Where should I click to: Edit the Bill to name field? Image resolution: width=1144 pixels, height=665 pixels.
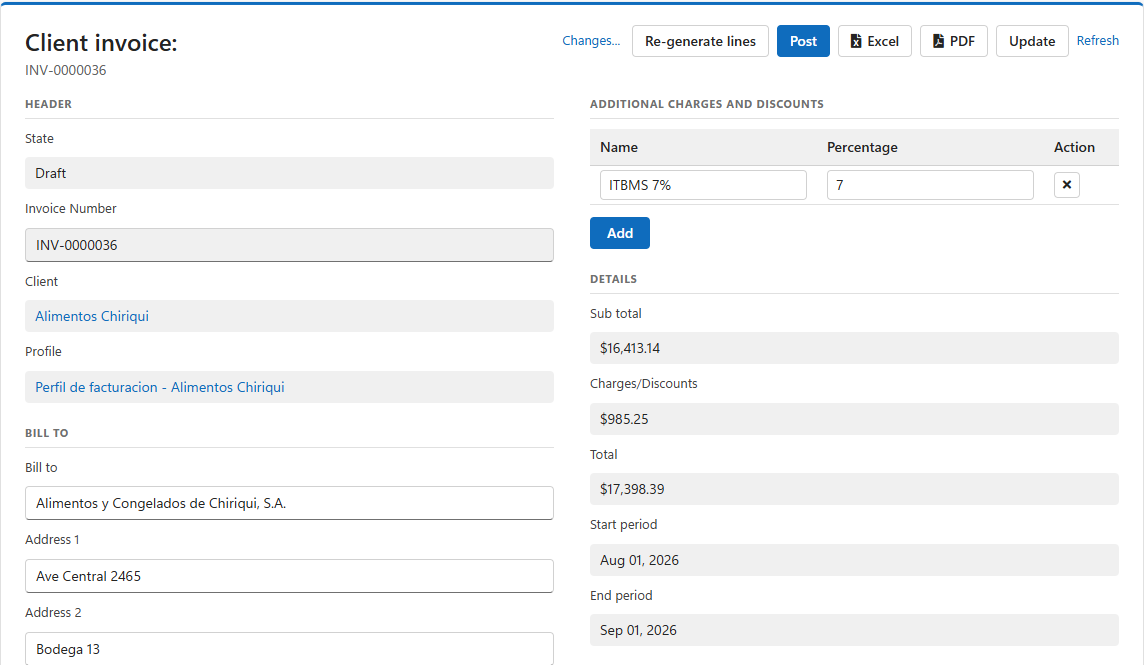tap(290, 503)
